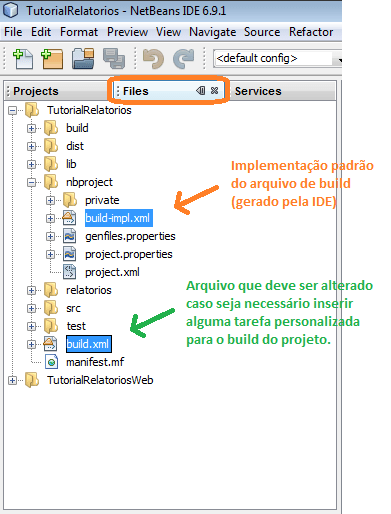Select the manifest.mf file name
Image resolution: width=391 pixels, height=514 pixels.
(x=95, y=362)
